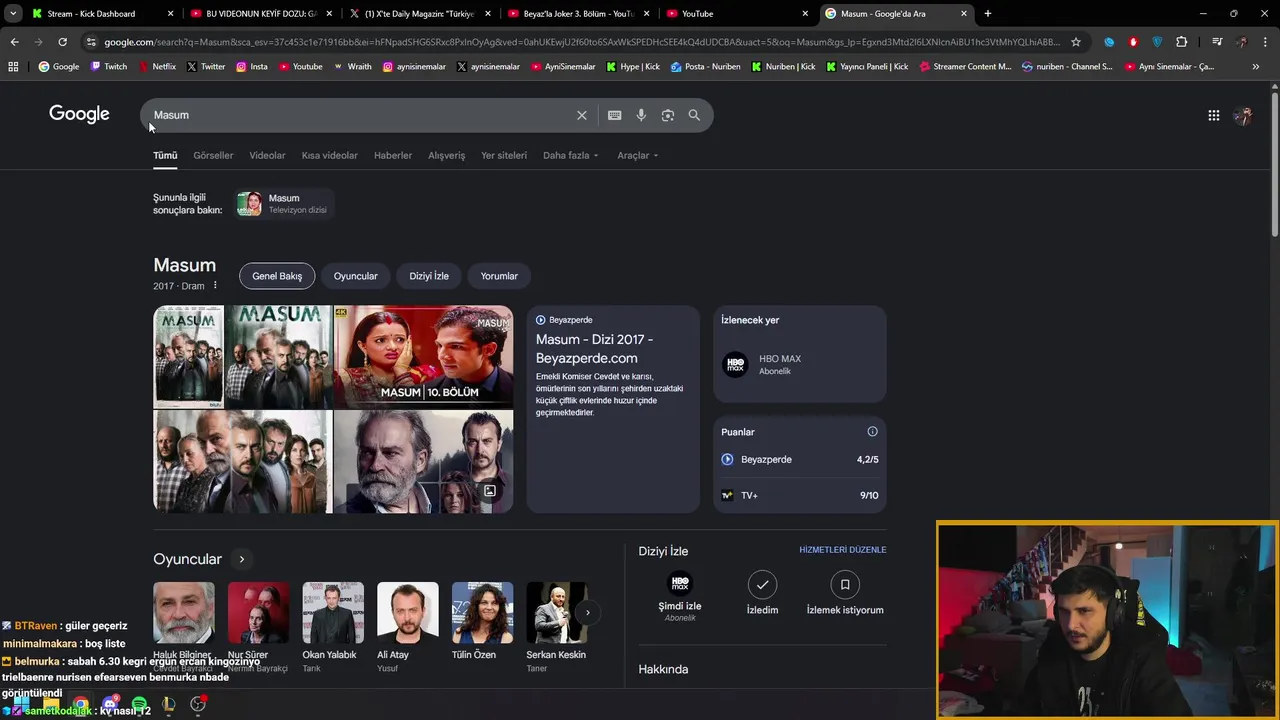Expand the Oyuncular section arrow
1280x720 pixels.
(x=241, y=559)
